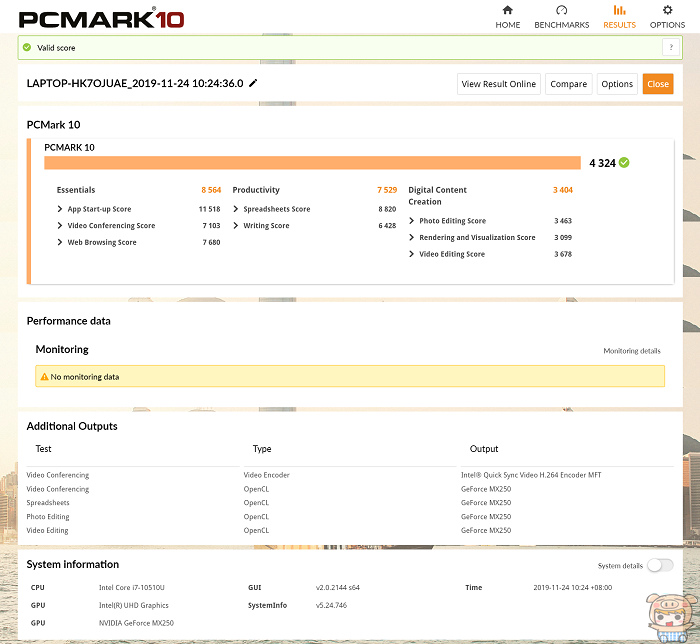Open the Home tab
700x644 pixels.
[x=508, y=17]
